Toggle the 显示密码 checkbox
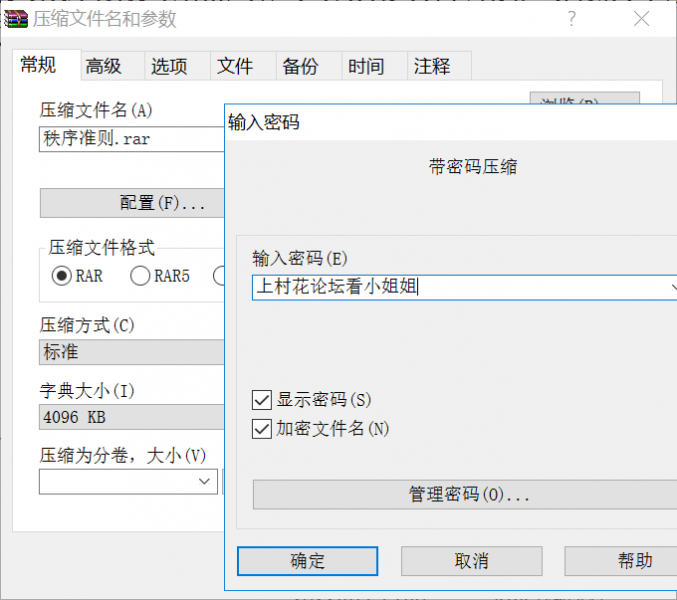This screenshot has height=600, width=677. click(x=262, y=400)
